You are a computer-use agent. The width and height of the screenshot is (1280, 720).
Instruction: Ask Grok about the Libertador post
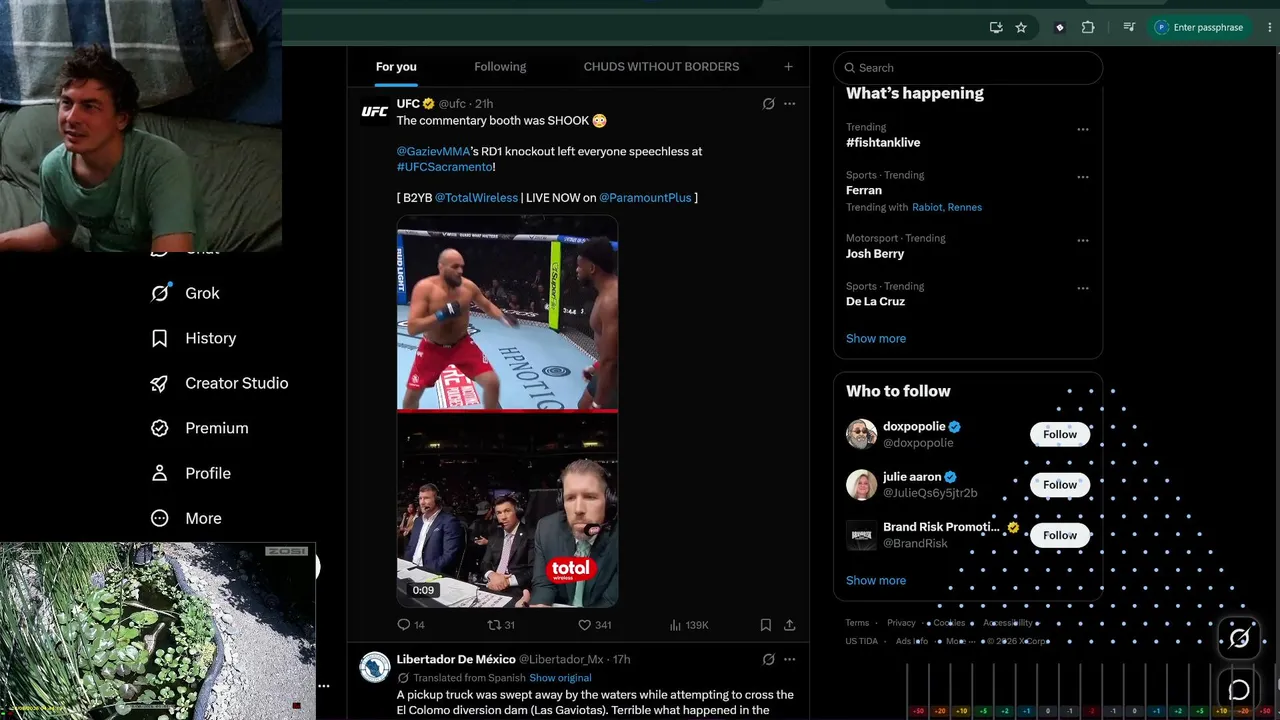(768, 660)
